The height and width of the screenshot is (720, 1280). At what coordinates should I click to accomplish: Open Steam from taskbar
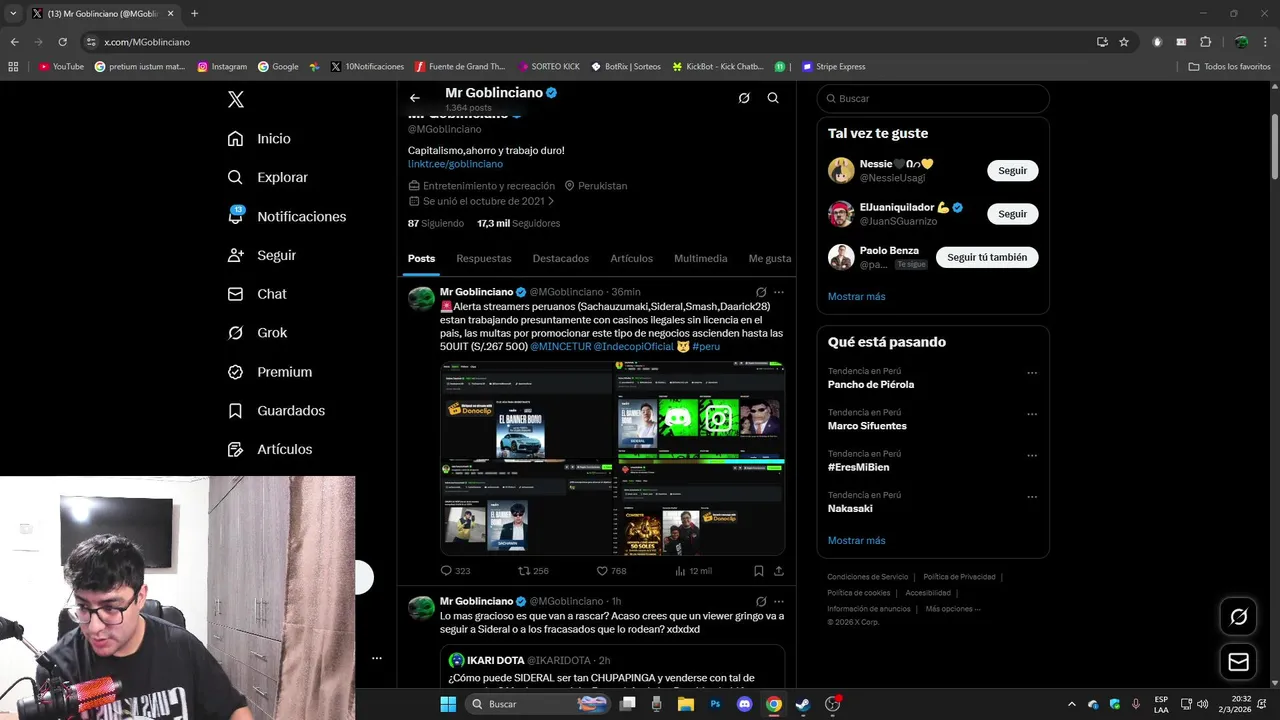(x=802, y=704)
